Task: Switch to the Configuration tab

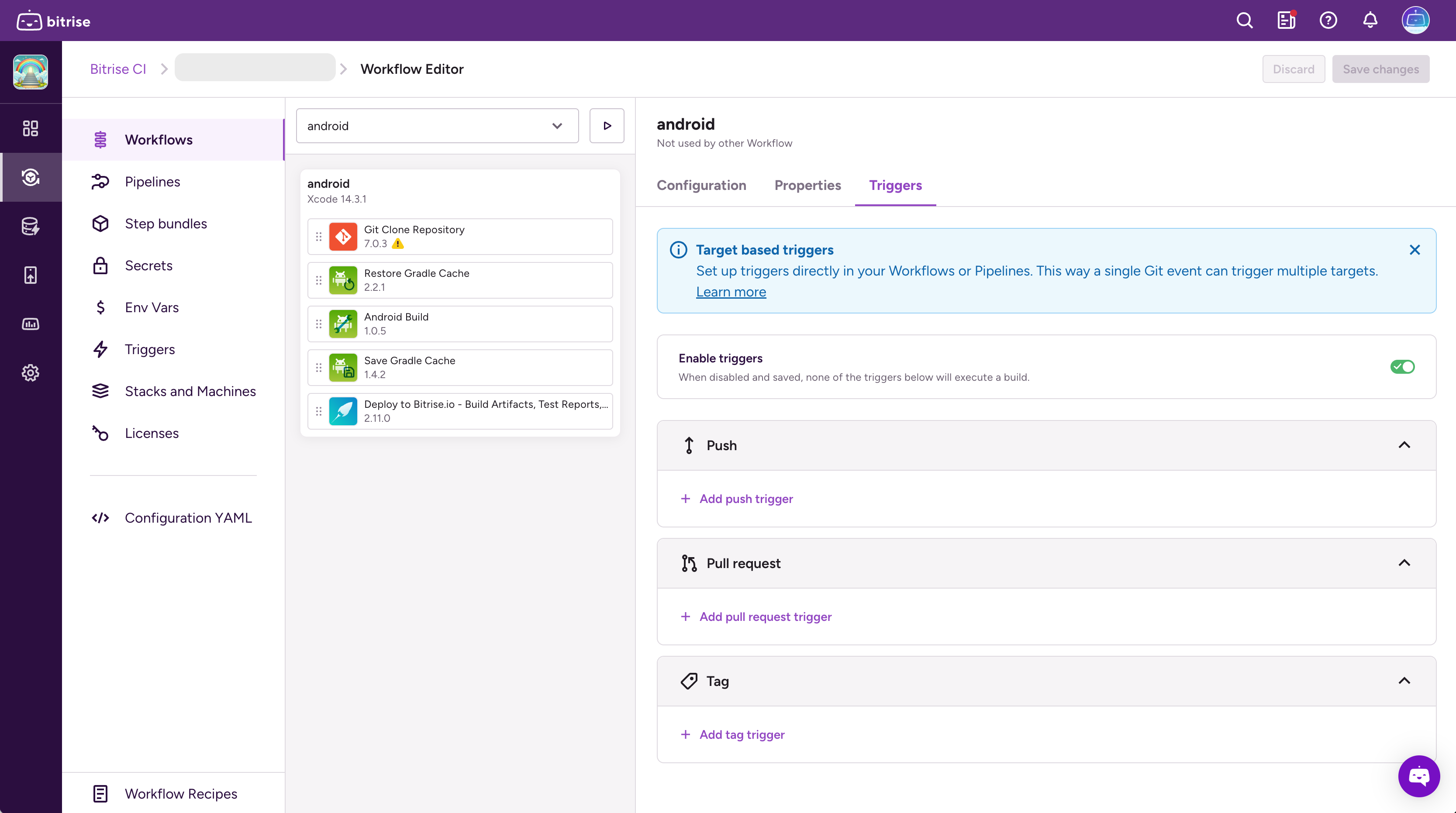Action: (701, 185)
